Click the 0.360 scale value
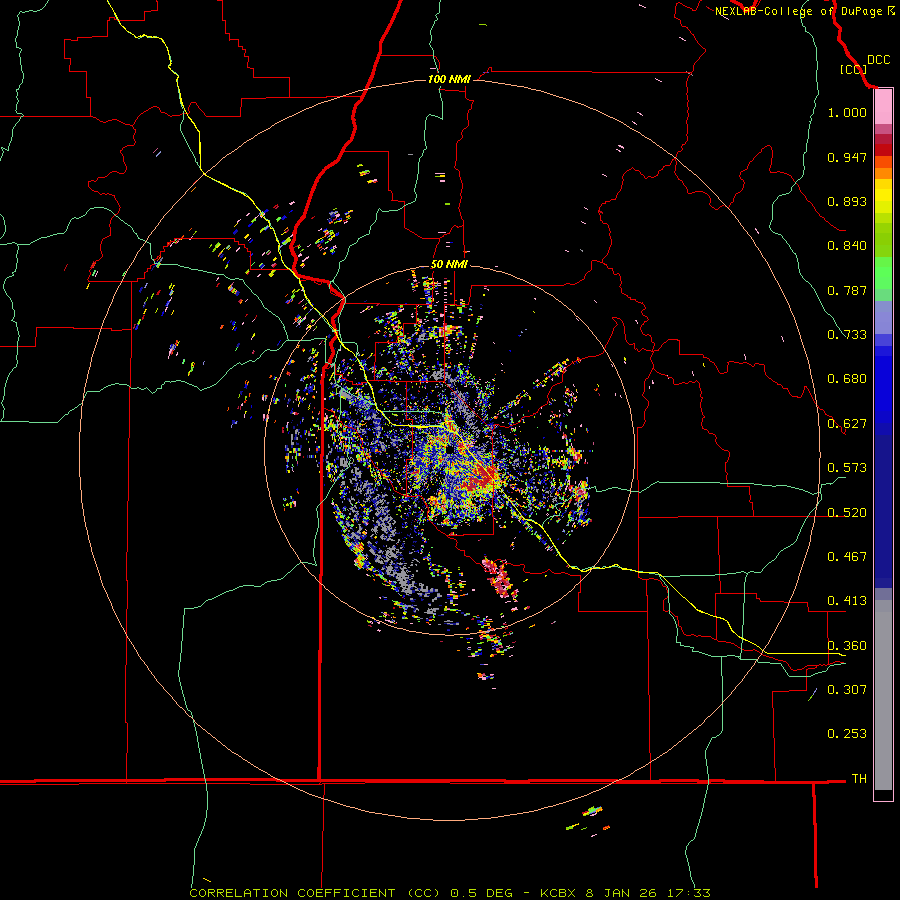Viewport: 900px width, 900px height. pyautogui.click(x=847, y=646)
